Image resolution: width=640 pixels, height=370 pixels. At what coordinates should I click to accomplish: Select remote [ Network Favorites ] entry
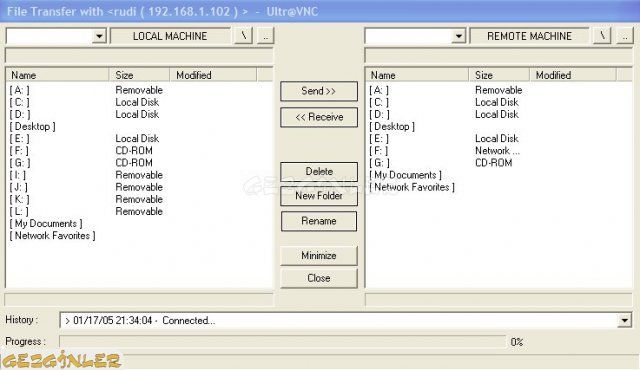412,188
